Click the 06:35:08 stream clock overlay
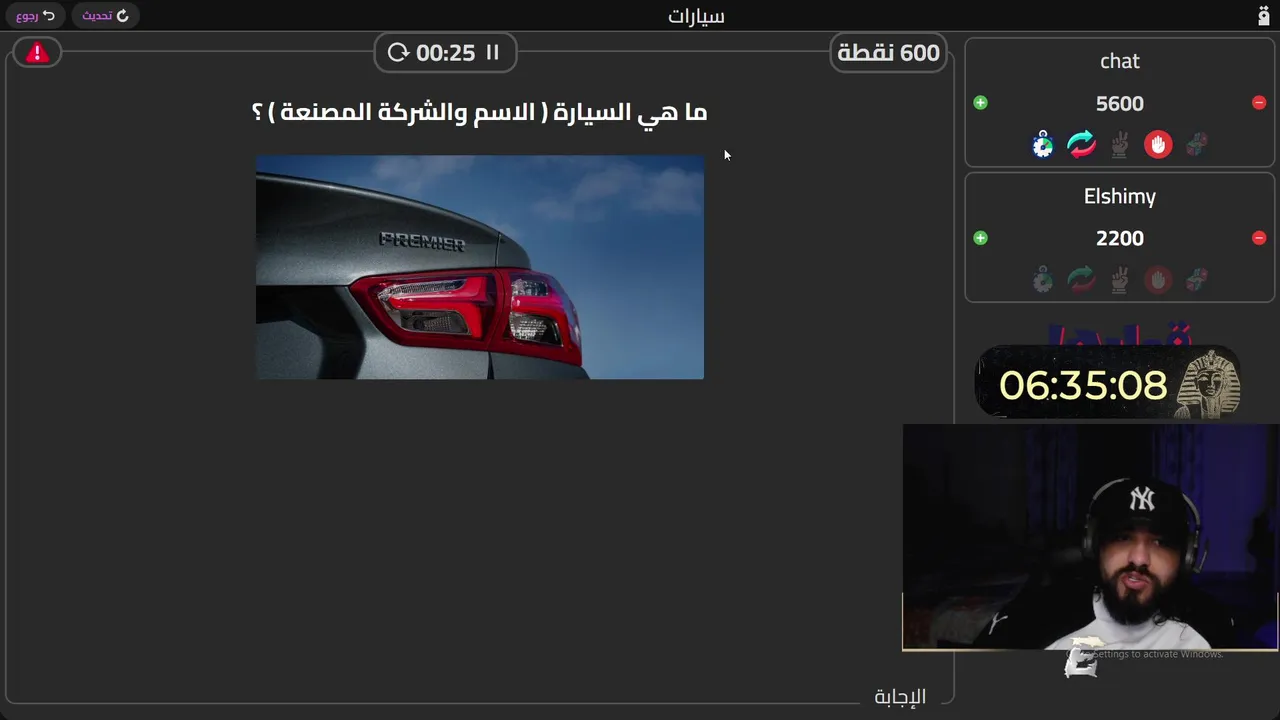 pos(1083,385)
